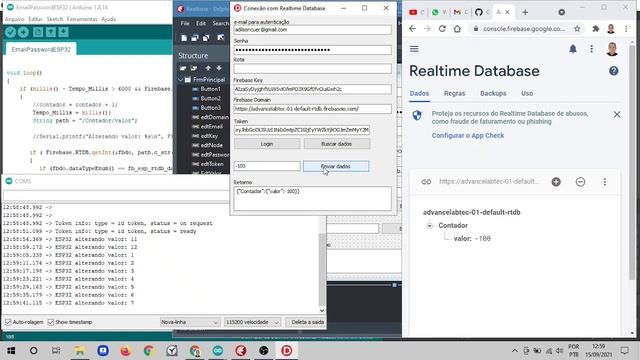
Task: Open 115200 velocidade baud rate dropdown
Action: [252, 322]
